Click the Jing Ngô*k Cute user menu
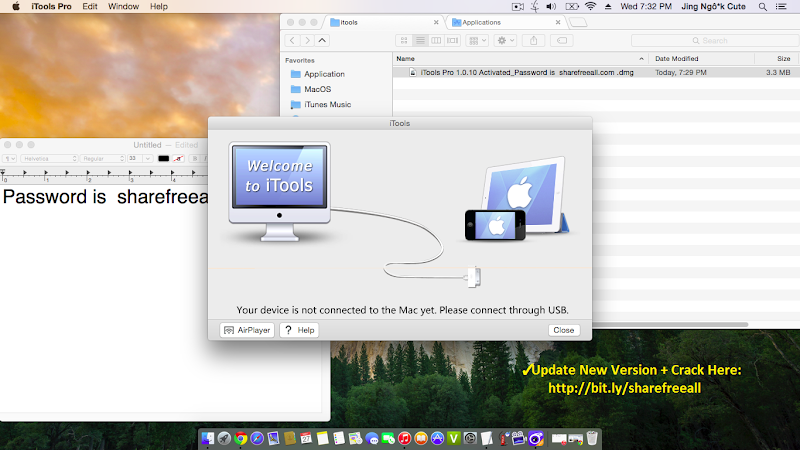The width and height of the screenshot is (800, 450). [713, 7]
